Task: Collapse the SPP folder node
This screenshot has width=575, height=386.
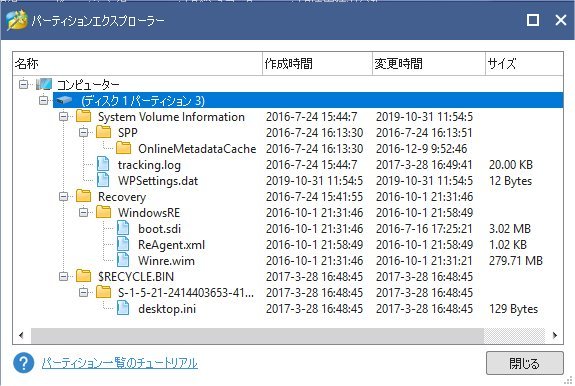Action: [x=84, y=132]
